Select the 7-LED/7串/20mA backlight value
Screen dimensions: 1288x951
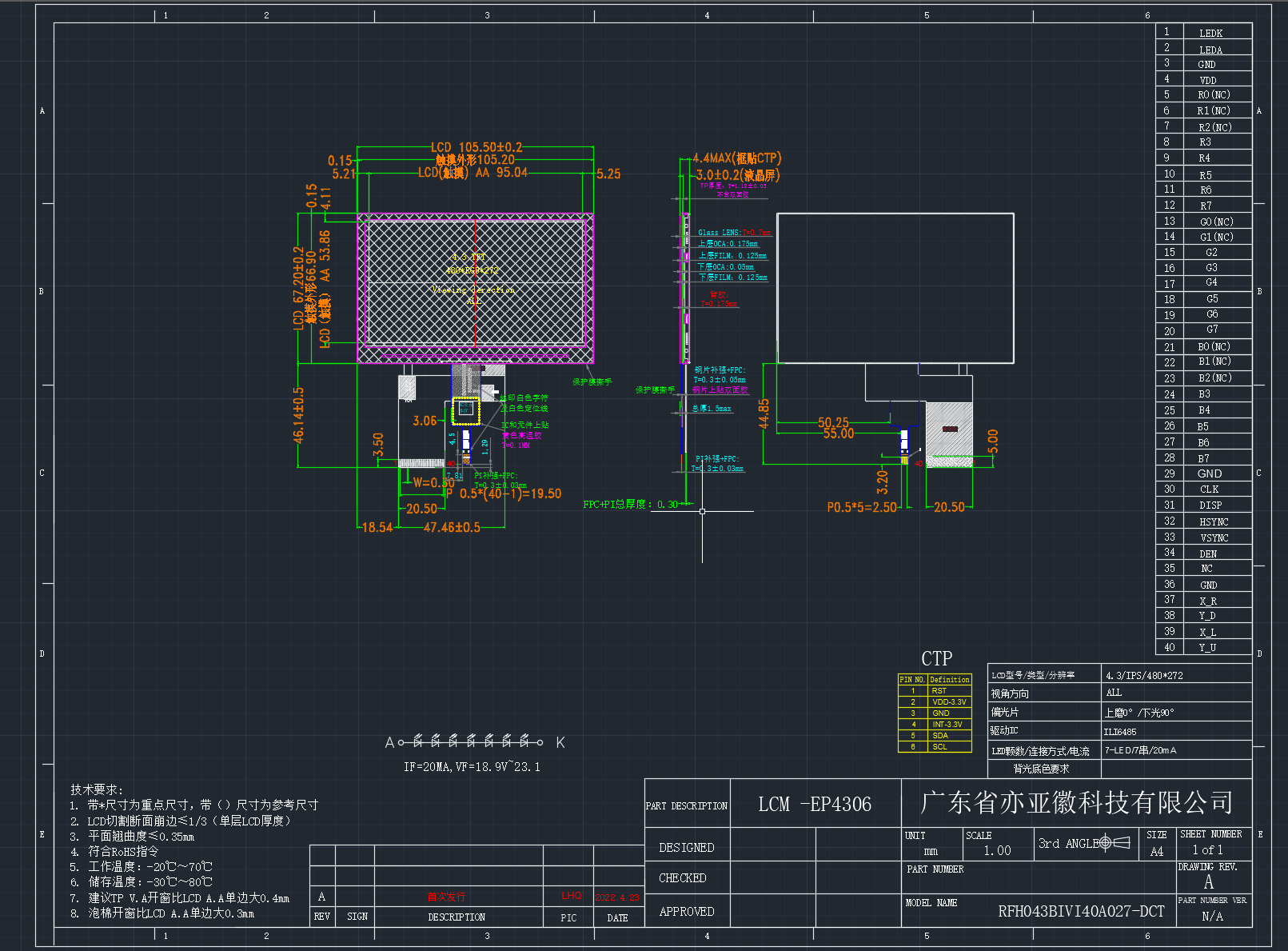click(1141, 750)
